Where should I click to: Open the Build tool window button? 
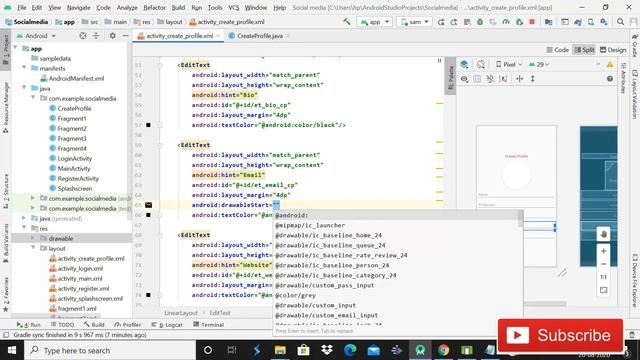coord(94,324)
